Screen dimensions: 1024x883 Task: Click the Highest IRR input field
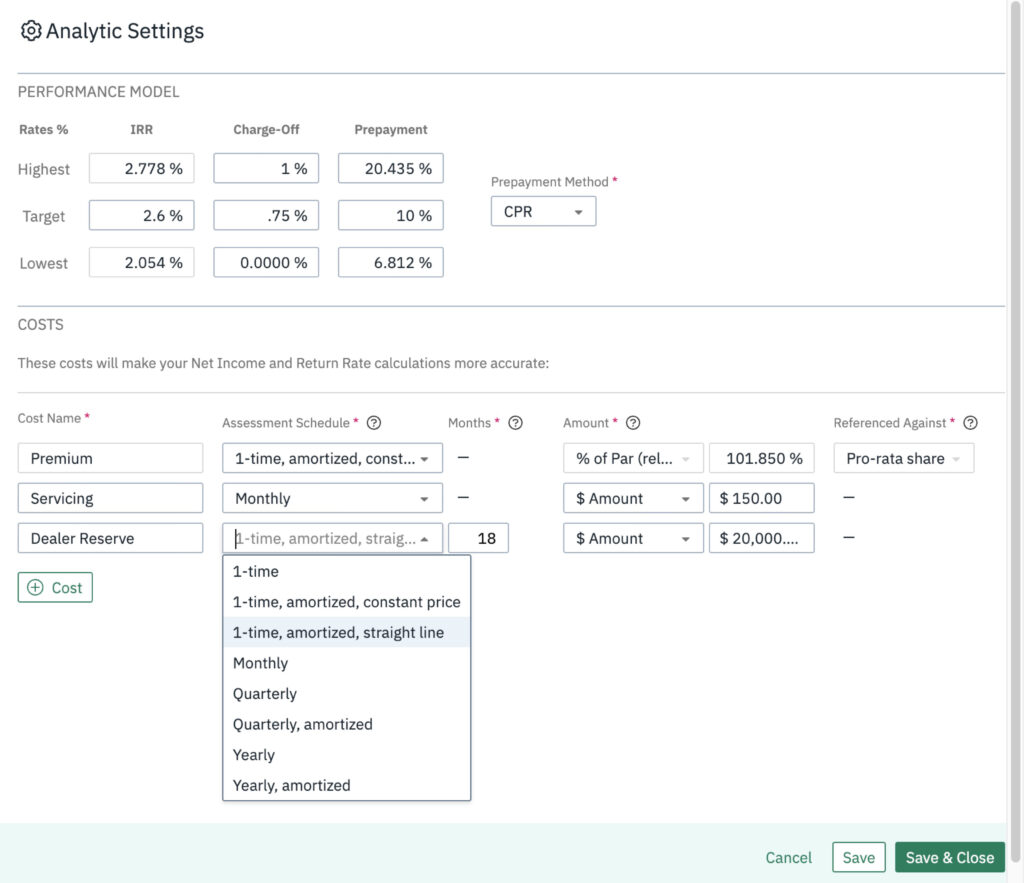141,168
